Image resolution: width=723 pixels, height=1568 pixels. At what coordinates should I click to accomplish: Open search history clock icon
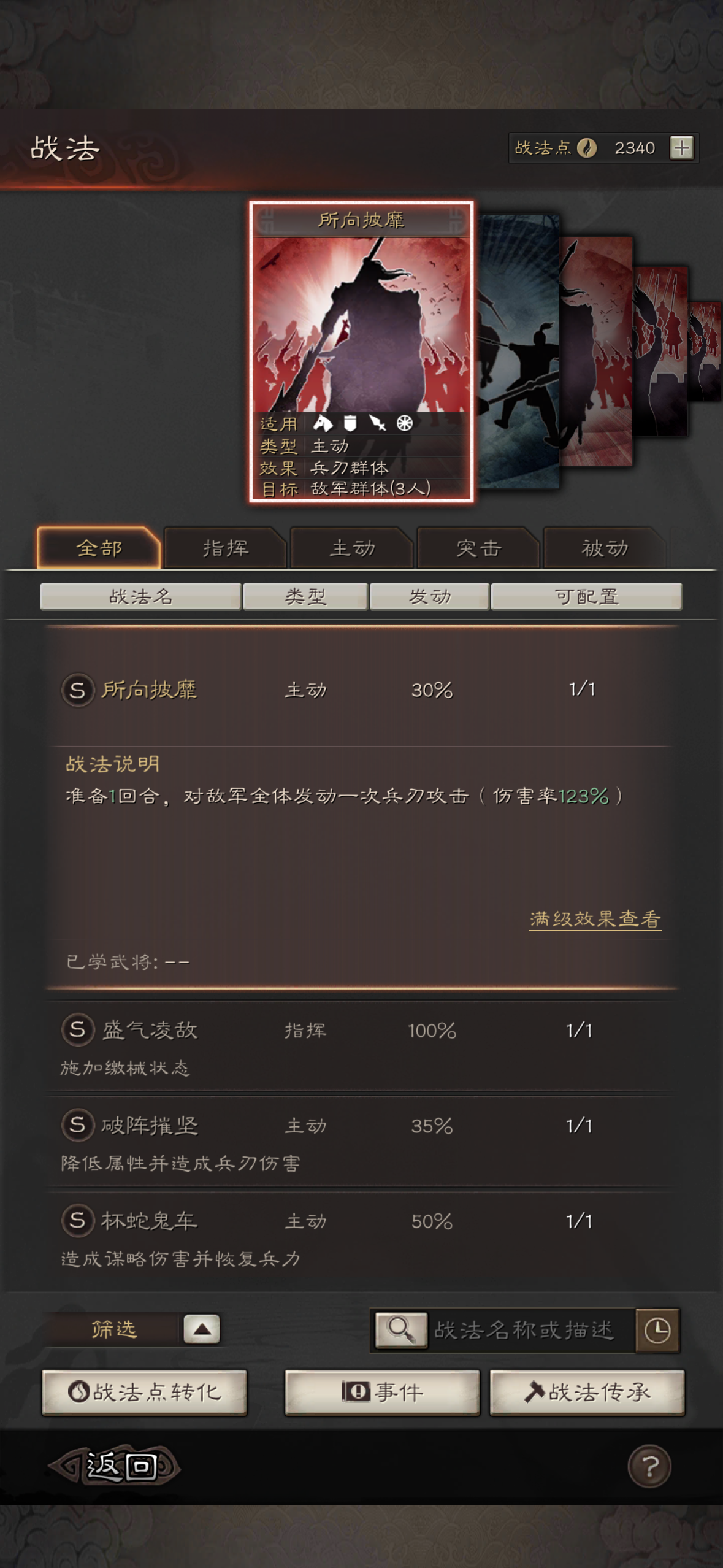click(657, 1330)
